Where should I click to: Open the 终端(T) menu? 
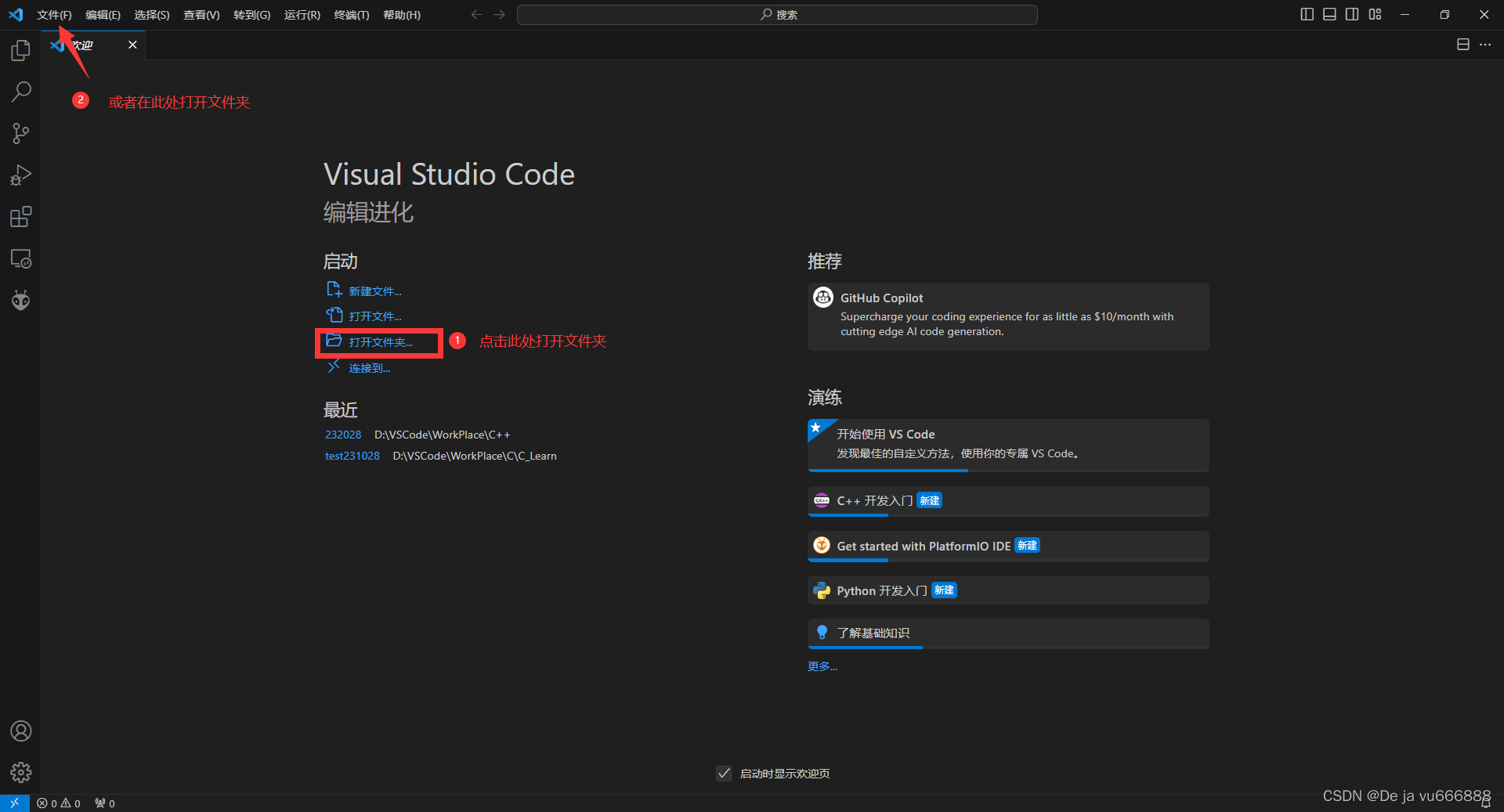(352, 15)
